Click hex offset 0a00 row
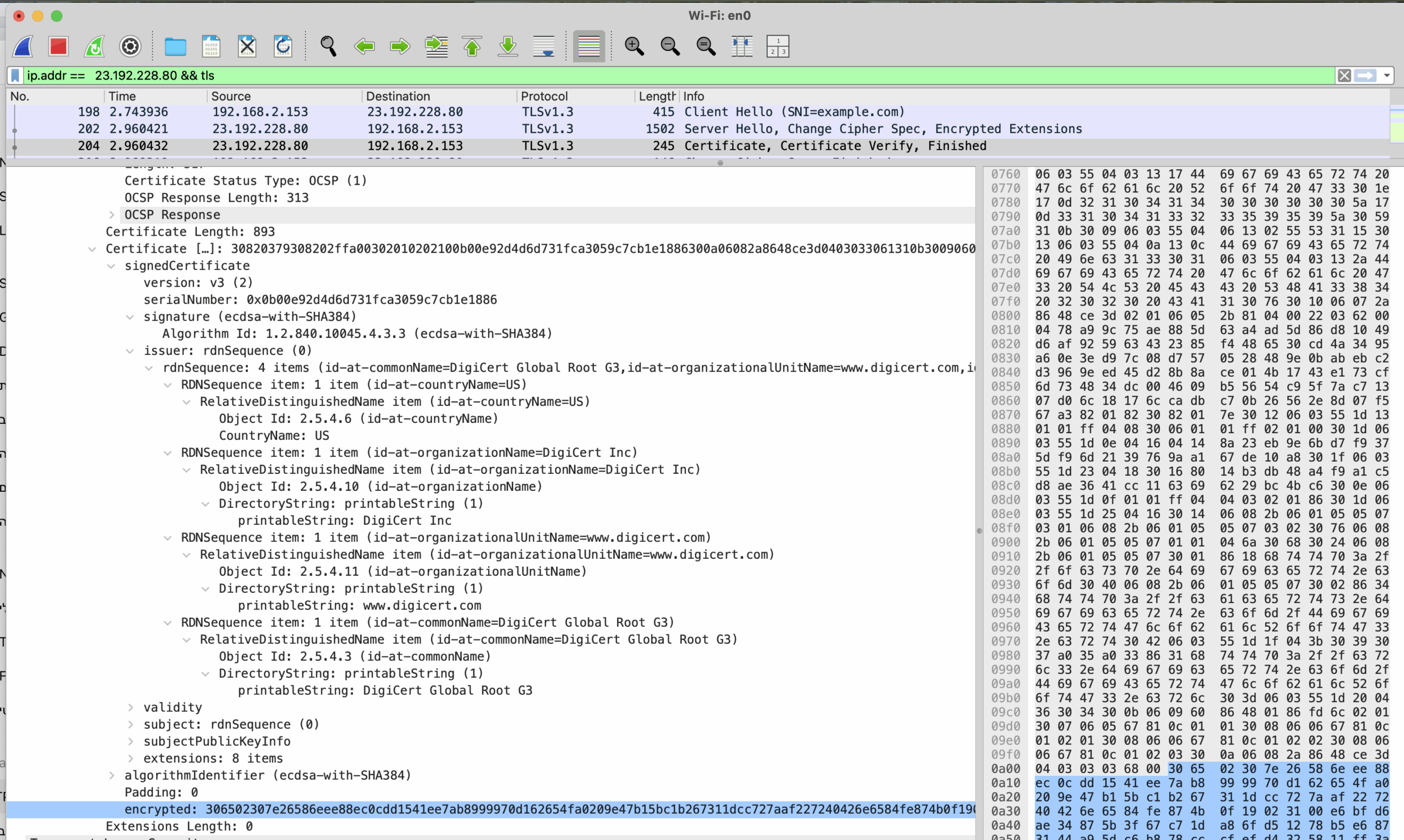 click(1005, 769)
